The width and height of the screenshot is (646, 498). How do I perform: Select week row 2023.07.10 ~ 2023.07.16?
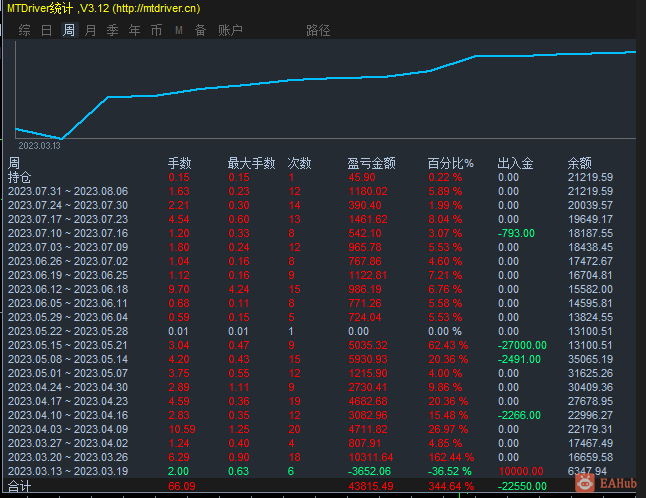(310, 234)
